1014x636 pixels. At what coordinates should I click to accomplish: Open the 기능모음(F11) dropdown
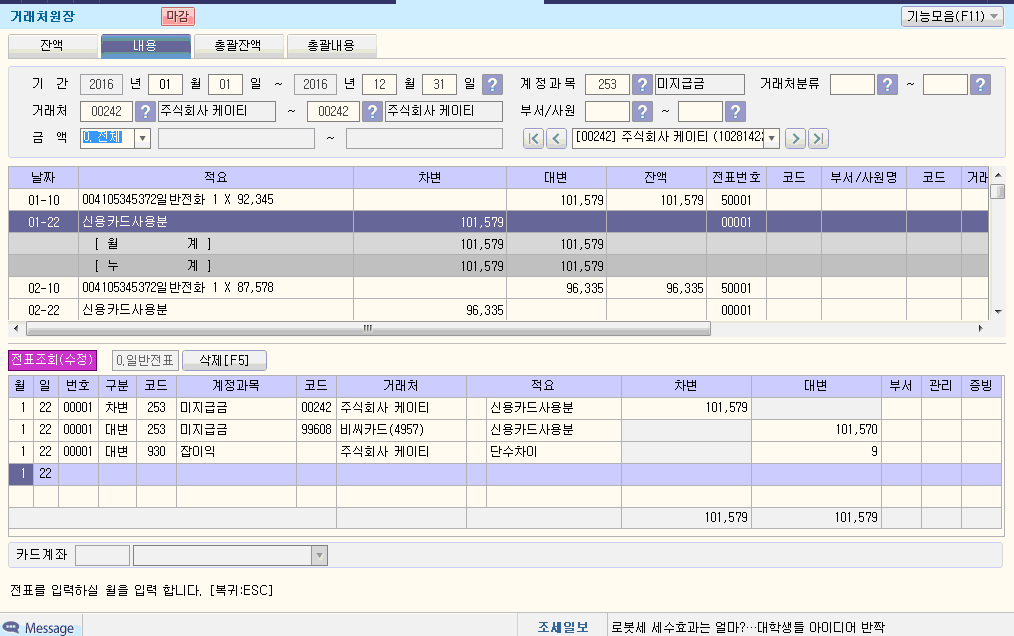(951, 16)
